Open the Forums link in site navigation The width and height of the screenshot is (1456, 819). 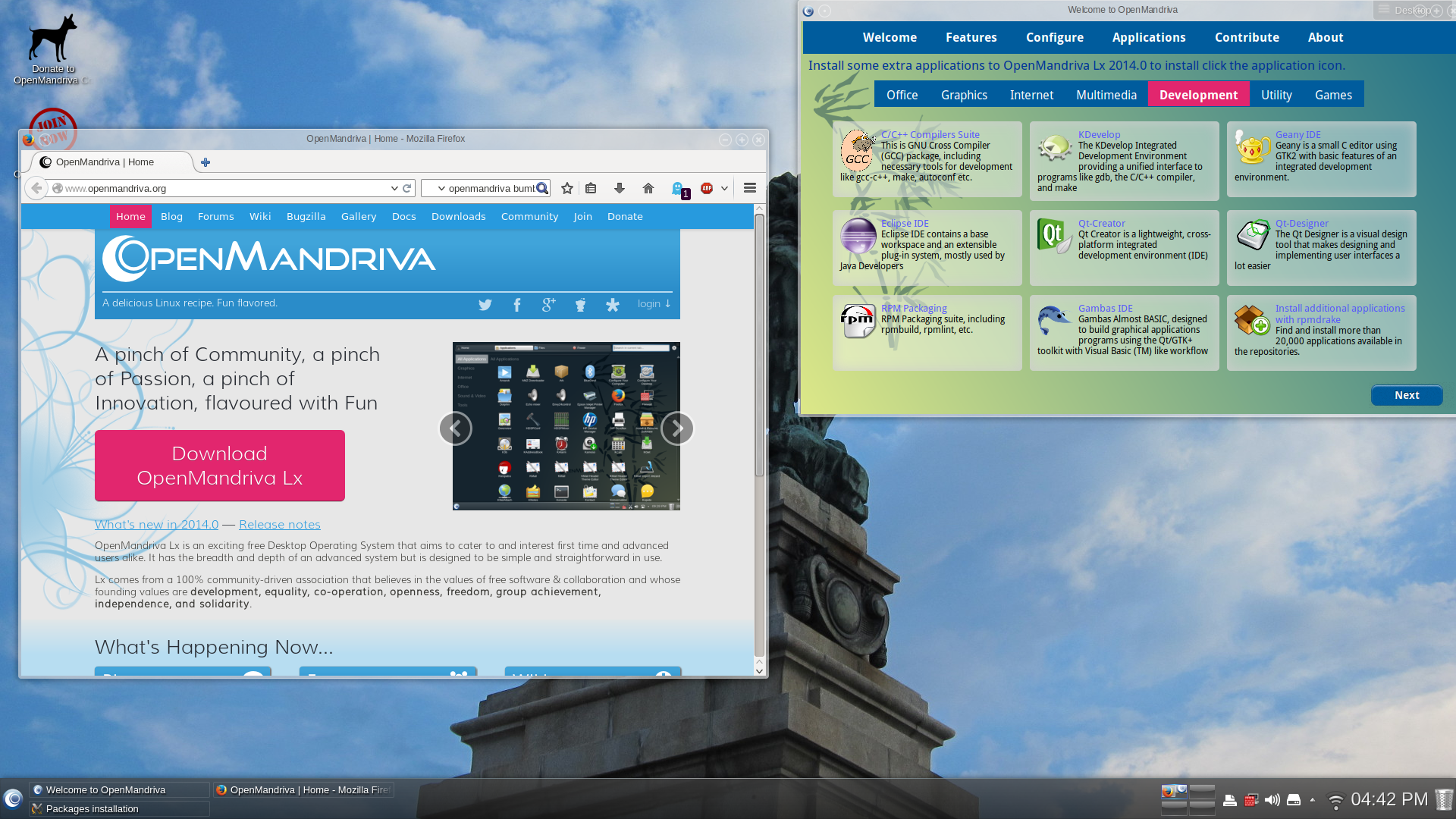tap(216, 216)
